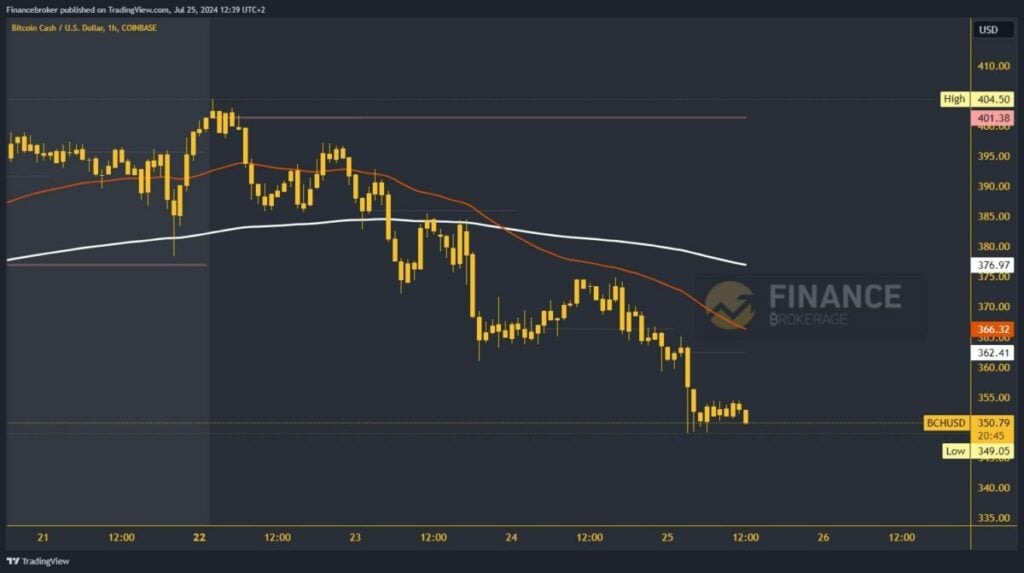Click the 20:45 countdown timer label
The image size is (1024, 573).
click(991, 436)
